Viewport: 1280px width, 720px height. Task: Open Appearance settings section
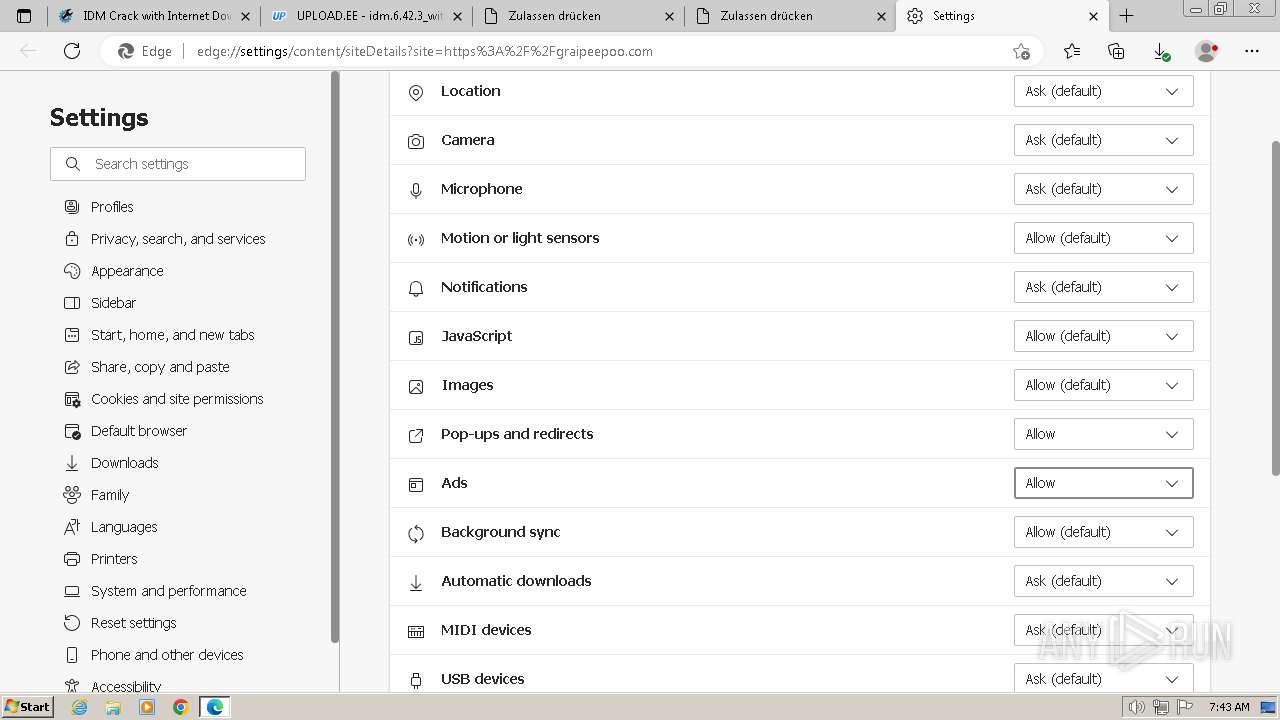113,271
